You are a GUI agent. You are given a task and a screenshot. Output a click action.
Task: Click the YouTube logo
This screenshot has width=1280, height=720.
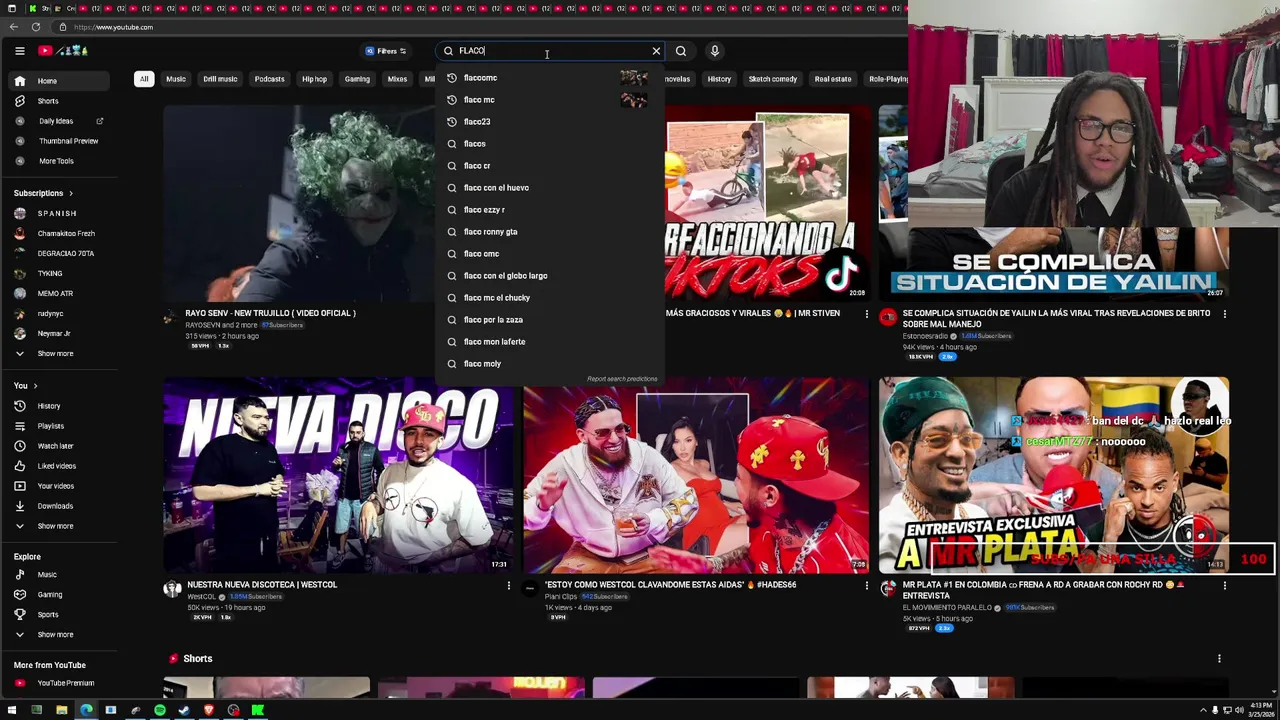pyautogui.click(x=63, y=51)
